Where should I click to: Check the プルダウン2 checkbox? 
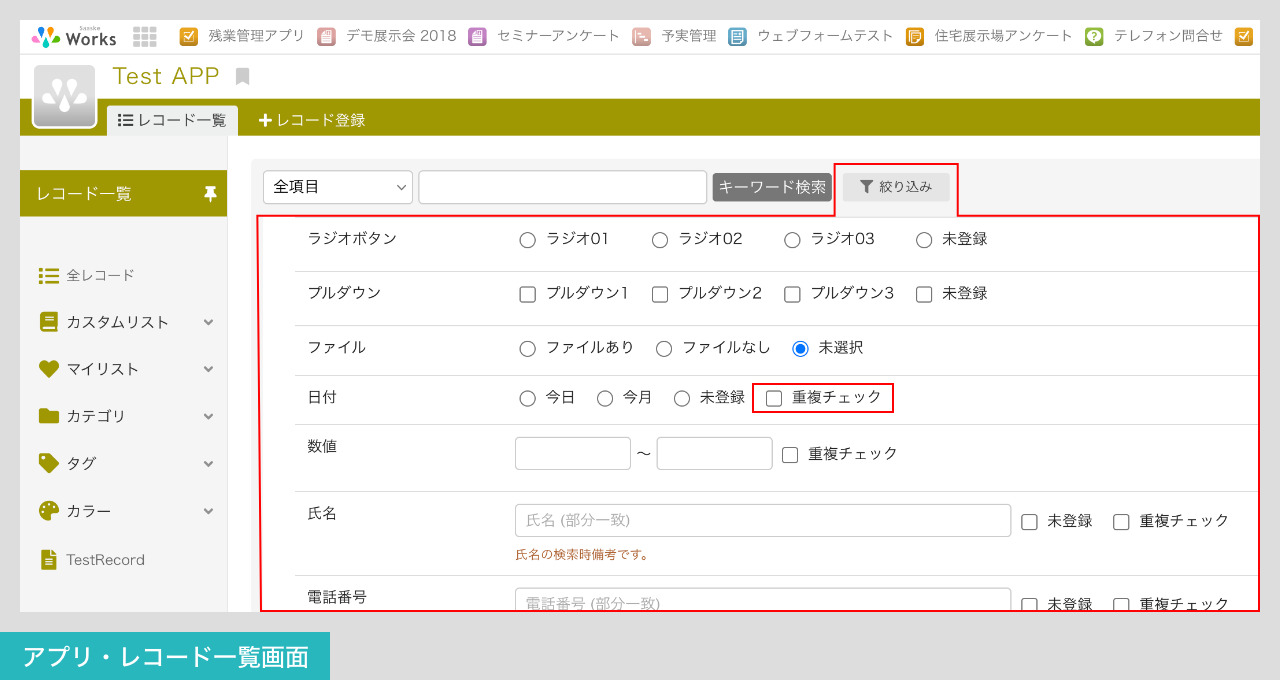tap(660, 294)
